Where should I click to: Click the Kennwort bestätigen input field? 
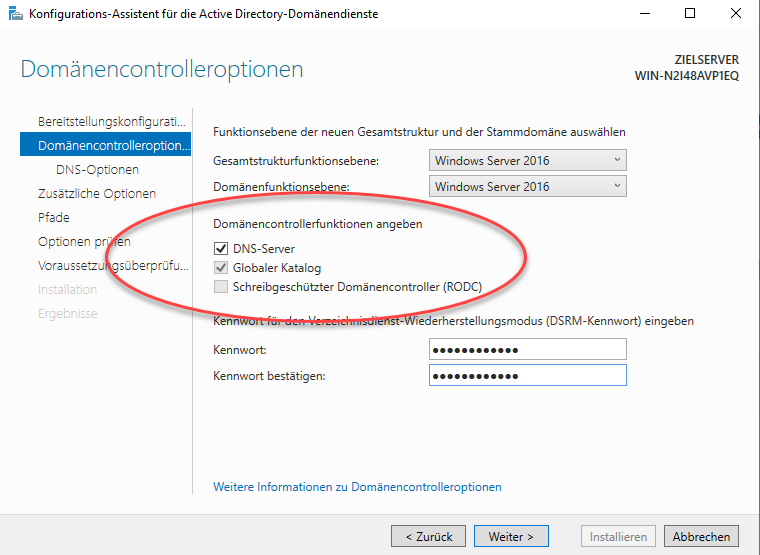click(x=527, y=375)
